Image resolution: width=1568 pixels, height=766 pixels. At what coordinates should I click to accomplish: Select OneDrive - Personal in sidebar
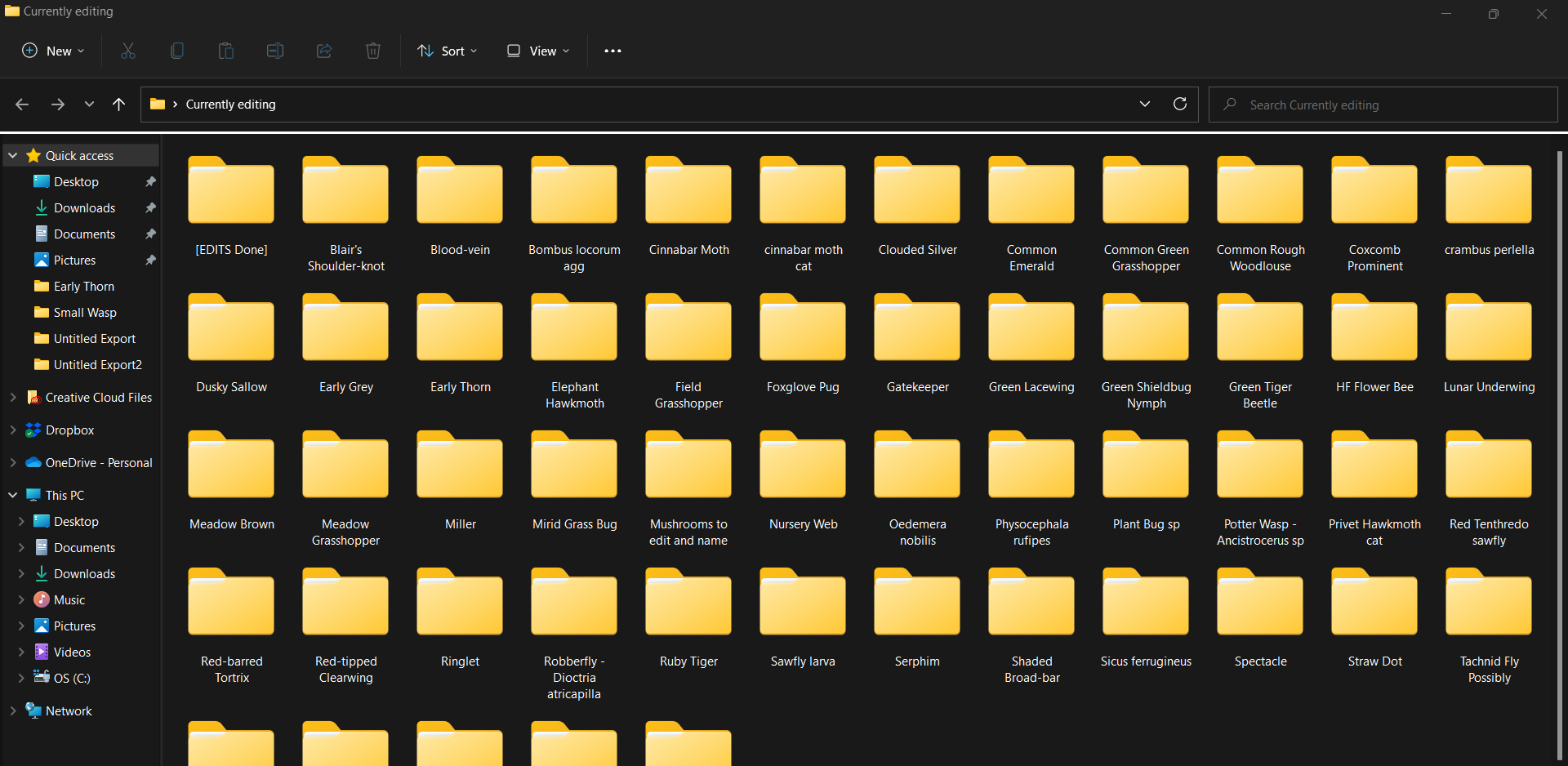tap(99, 463)
